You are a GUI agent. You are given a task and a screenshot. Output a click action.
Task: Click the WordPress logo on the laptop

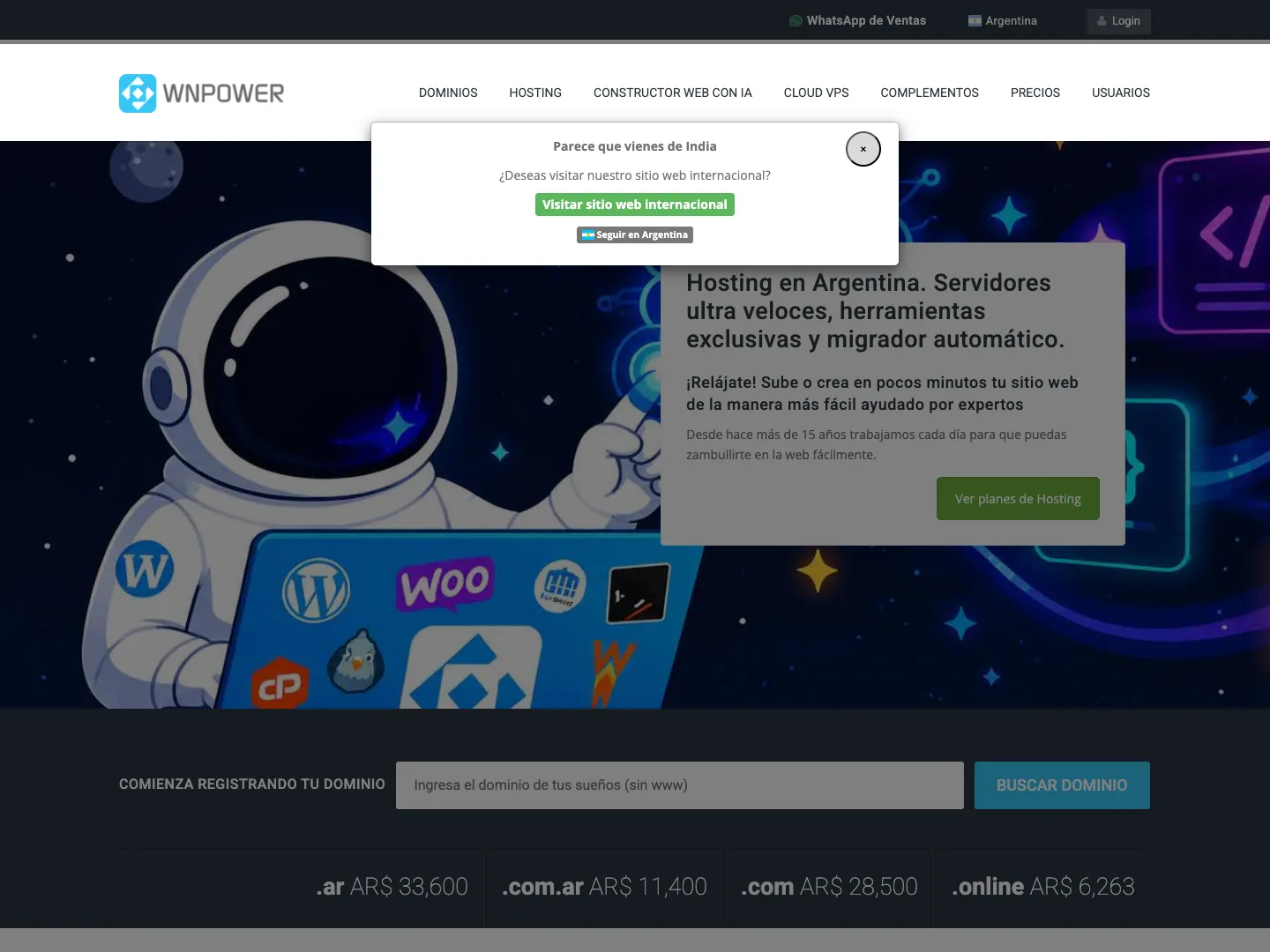(x=316, y=591)
